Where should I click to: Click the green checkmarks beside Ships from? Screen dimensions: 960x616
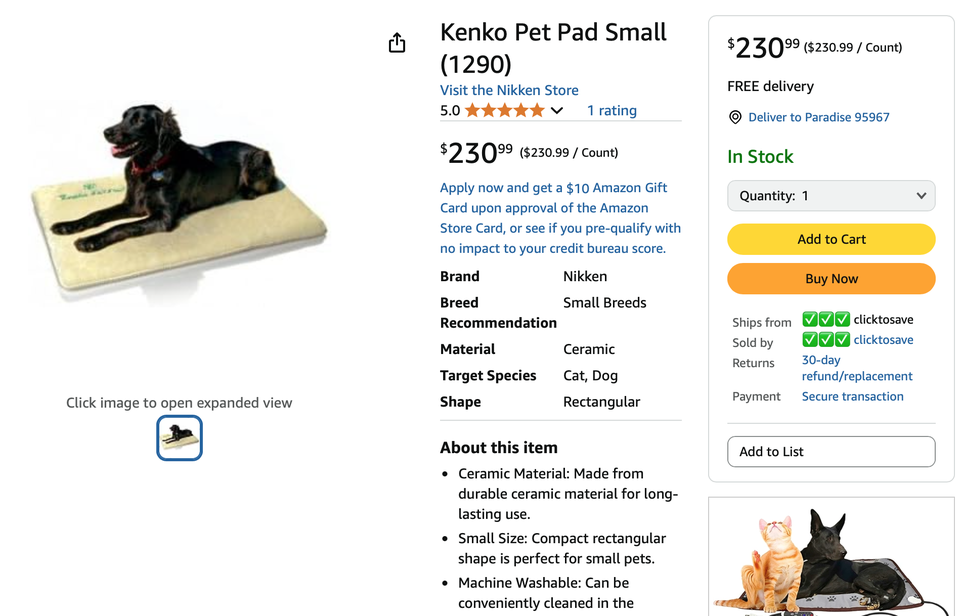(826, 320)
